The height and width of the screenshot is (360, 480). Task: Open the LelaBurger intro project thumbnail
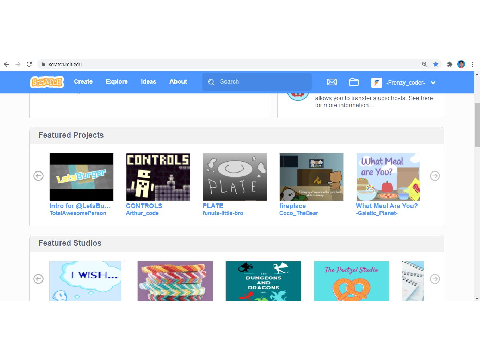tap(81, 177)
